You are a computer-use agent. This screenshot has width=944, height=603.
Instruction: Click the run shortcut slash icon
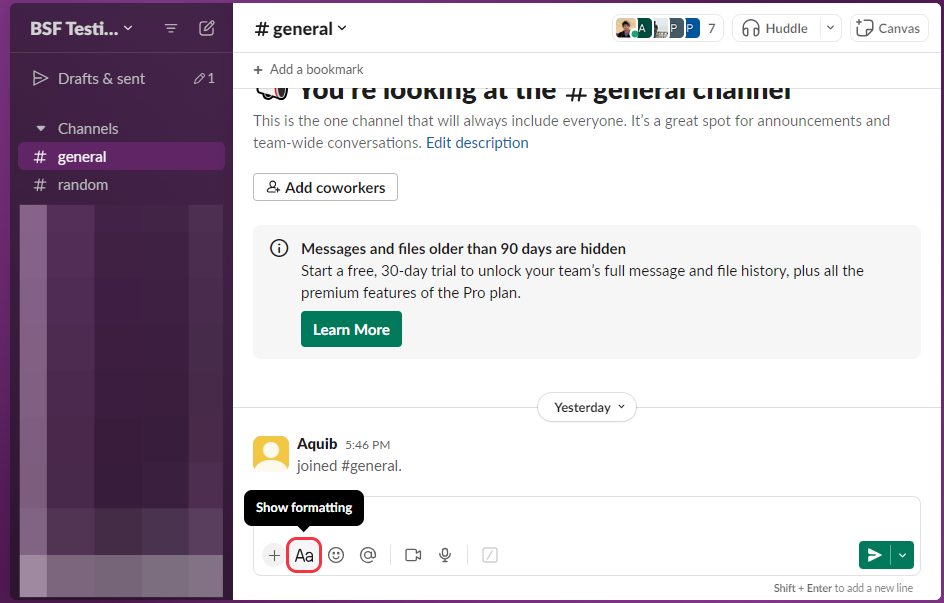489,555
